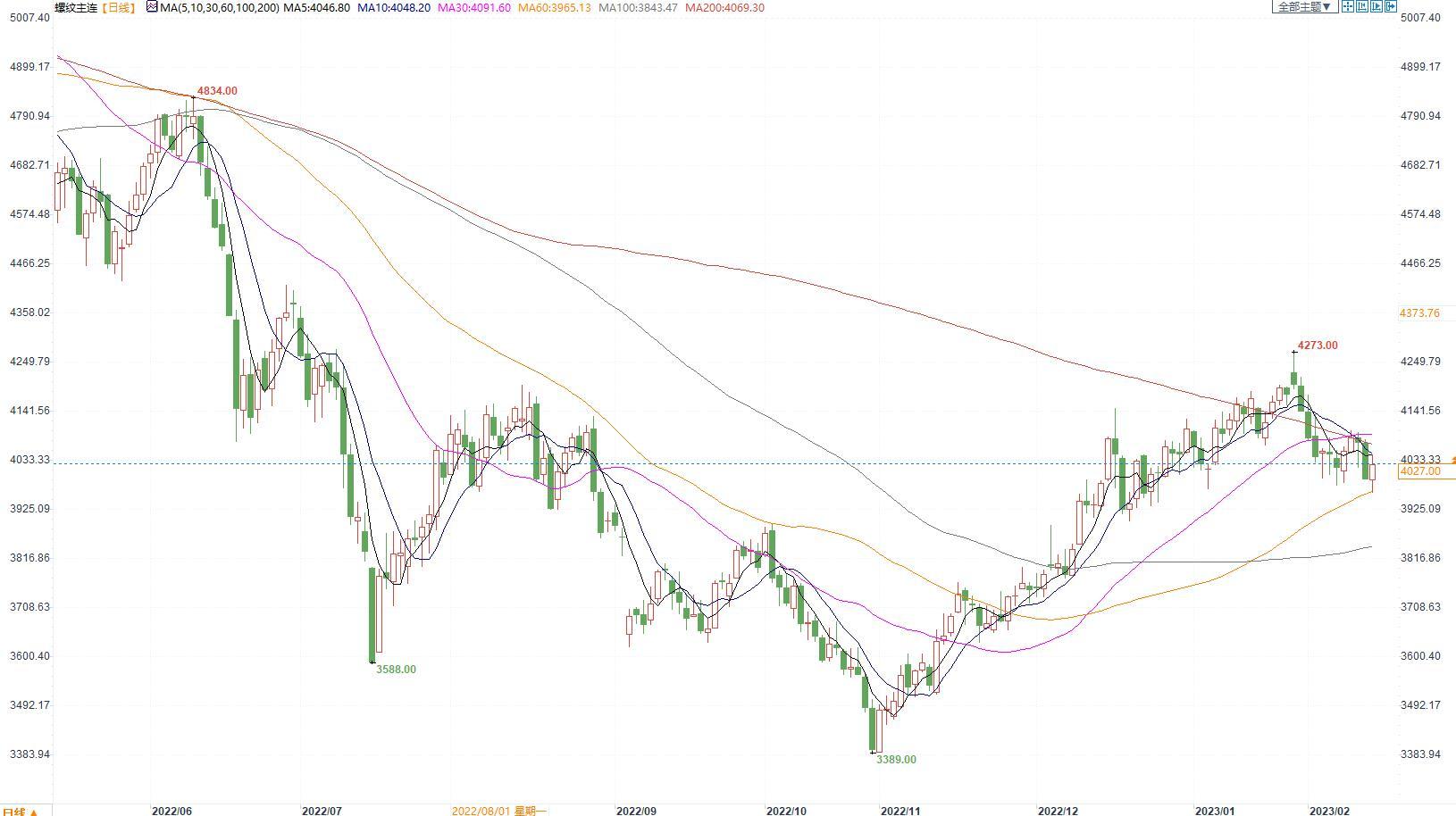Select MA(5,10,30,60,100,200) indicator label
The width and height of the screenshot is (1456, 816).
click(219, 7)
